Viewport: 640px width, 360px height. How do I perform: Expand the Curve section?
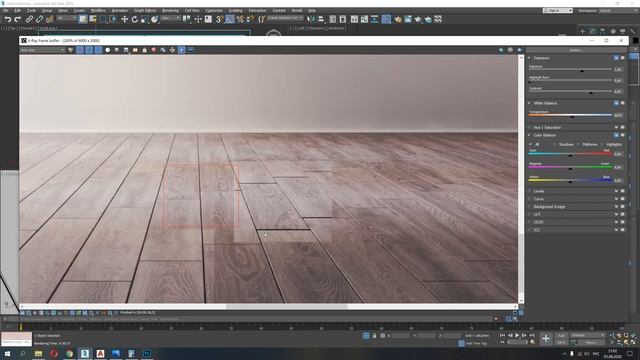[x=529, y=199]
